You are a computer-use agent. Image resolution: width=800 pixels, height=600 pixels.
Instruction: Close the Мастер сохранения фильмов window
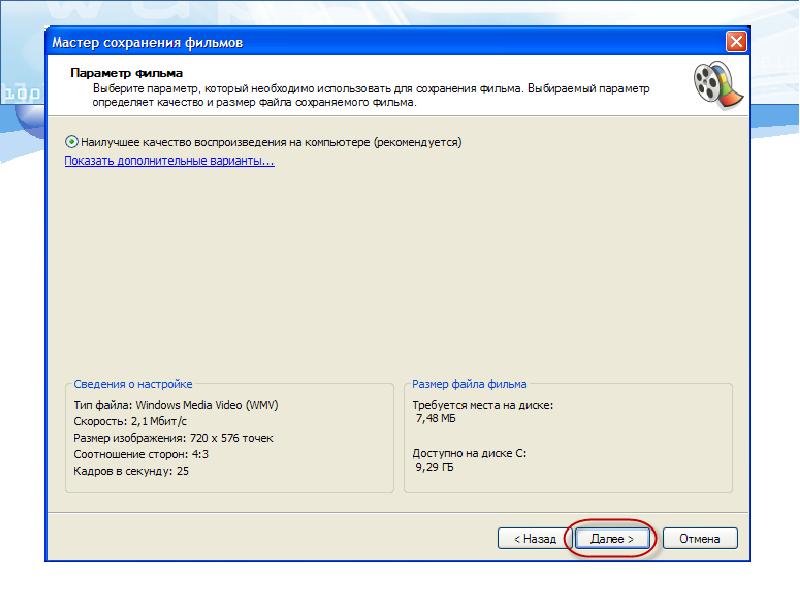(736, 42)
